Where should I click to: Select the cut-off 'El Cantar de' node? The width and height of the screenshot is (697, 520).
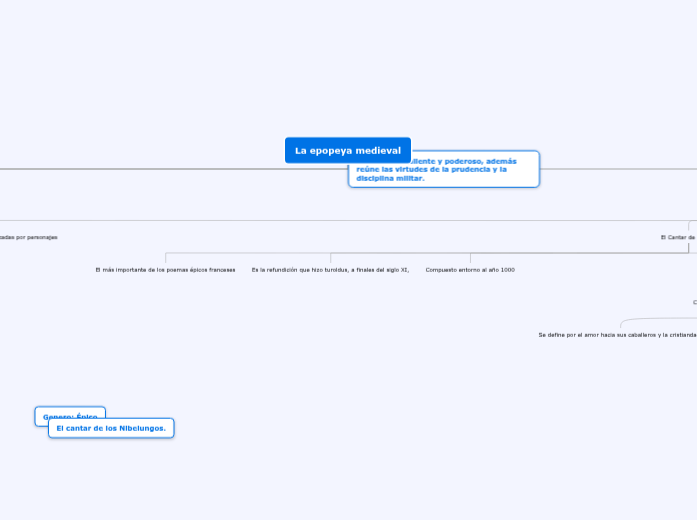[x=677, y=237]
